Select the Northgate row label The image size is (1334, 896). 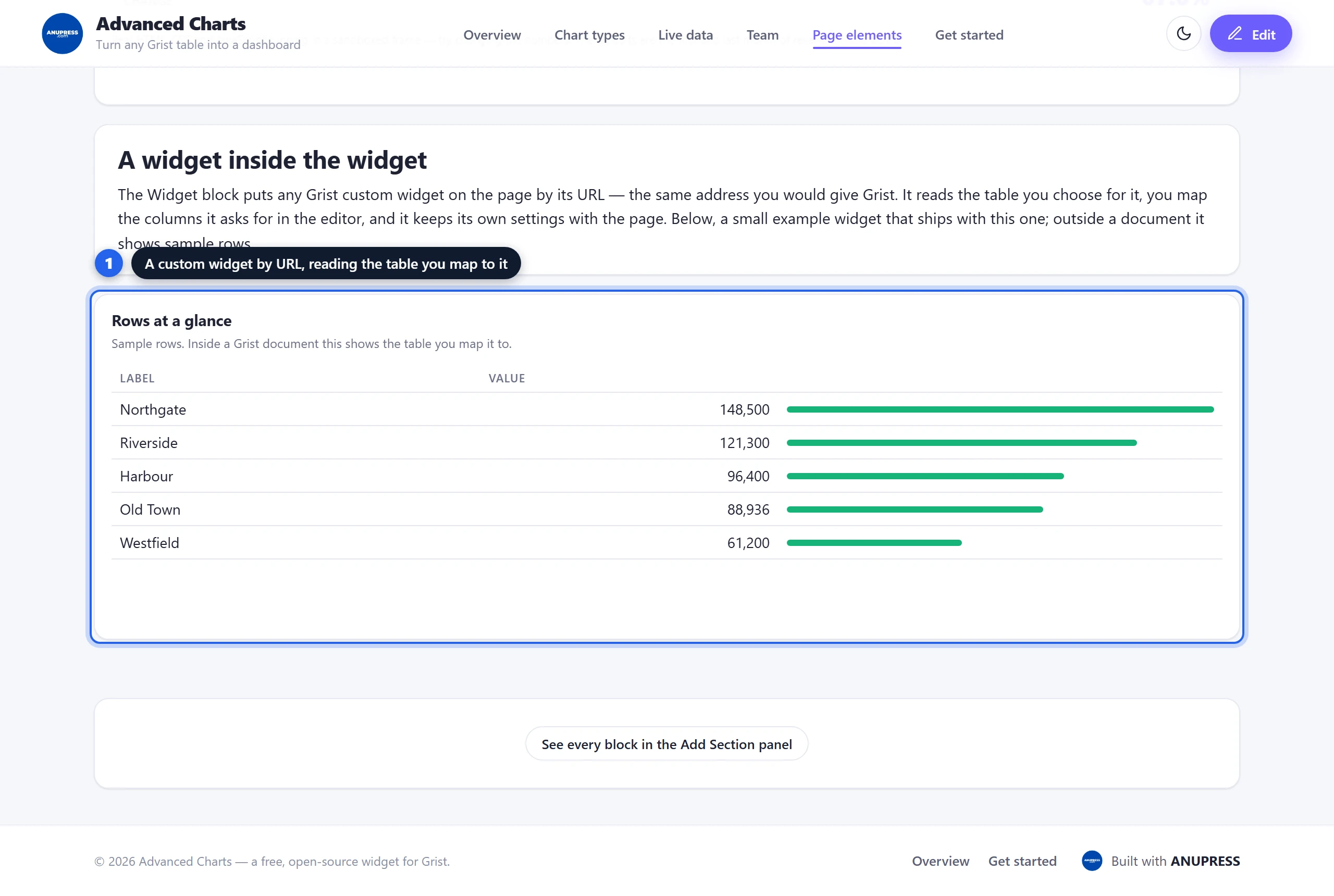click(x=153, y=410)
